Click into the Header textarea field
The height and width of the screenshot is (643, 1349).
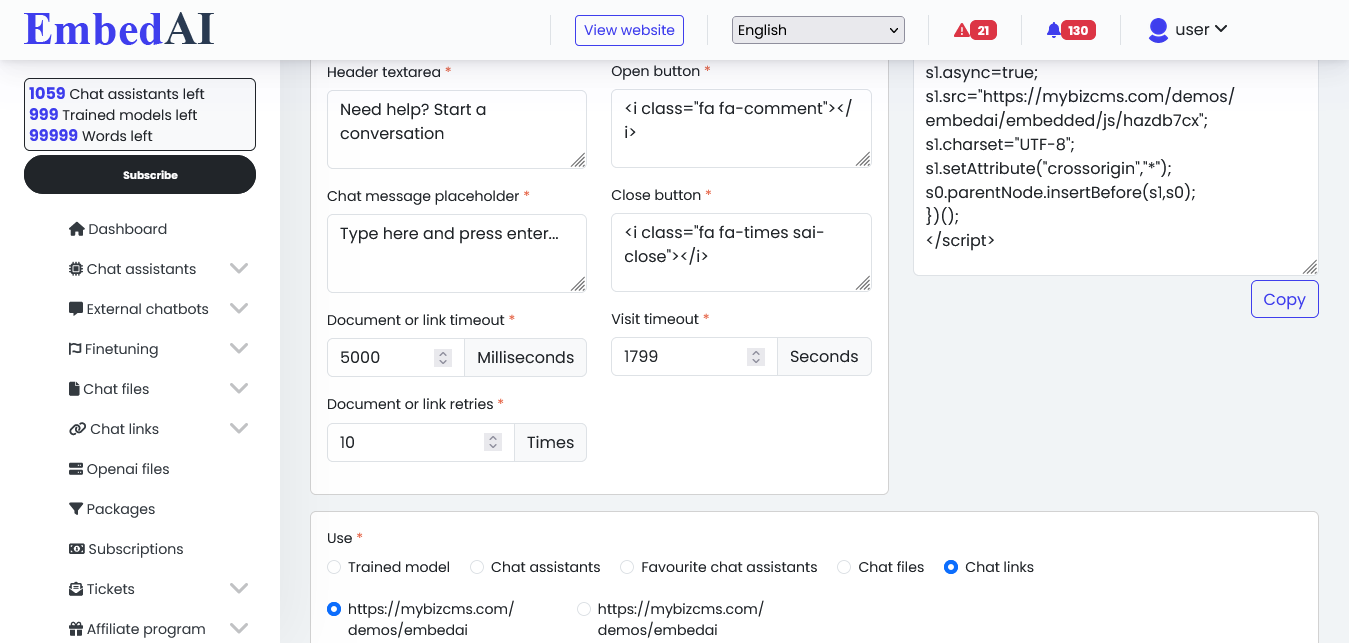[457, 129]
